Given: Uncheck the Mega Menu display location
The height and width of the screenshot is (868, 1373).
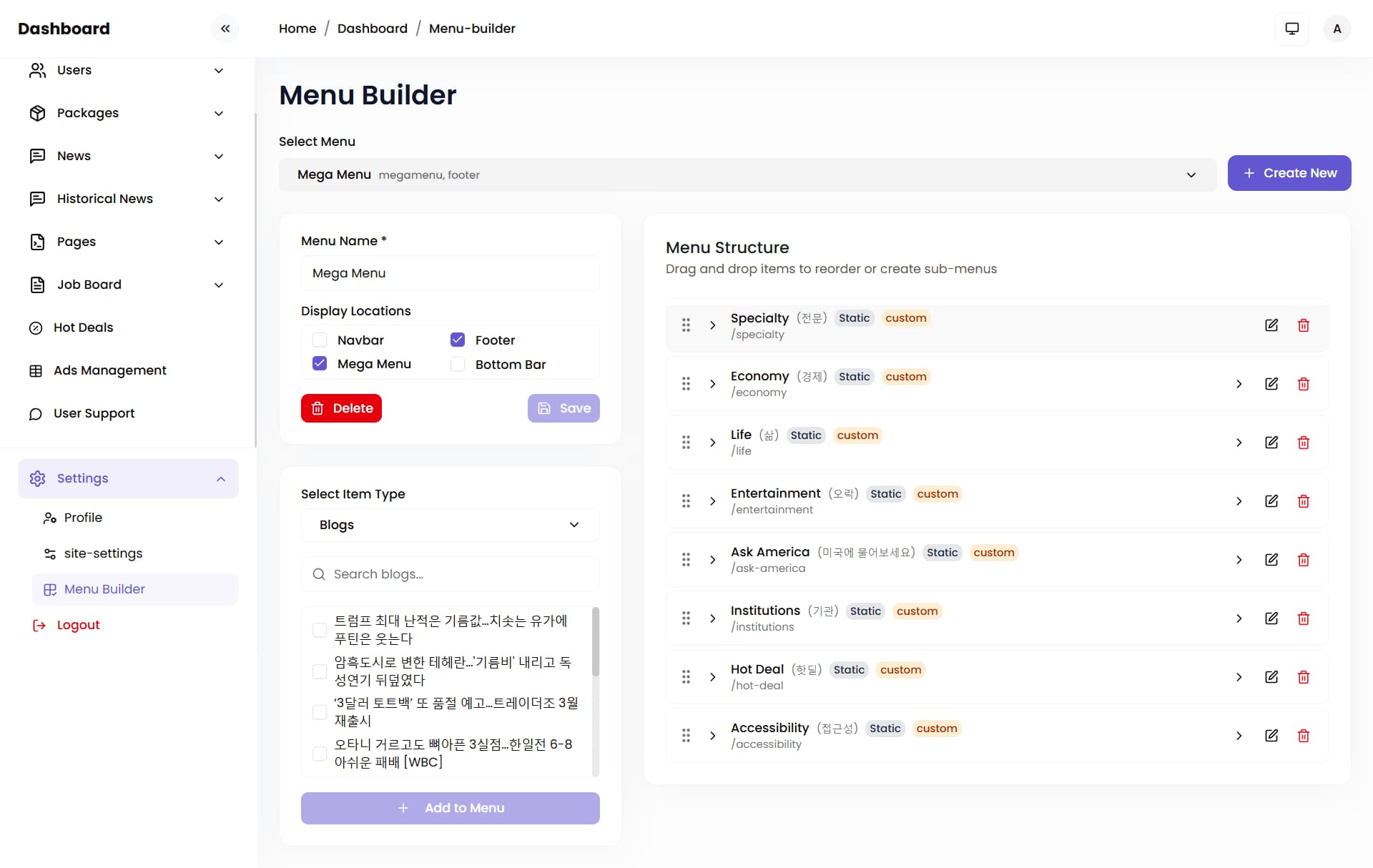Looking at the screenshot, I should coord(320,364).
